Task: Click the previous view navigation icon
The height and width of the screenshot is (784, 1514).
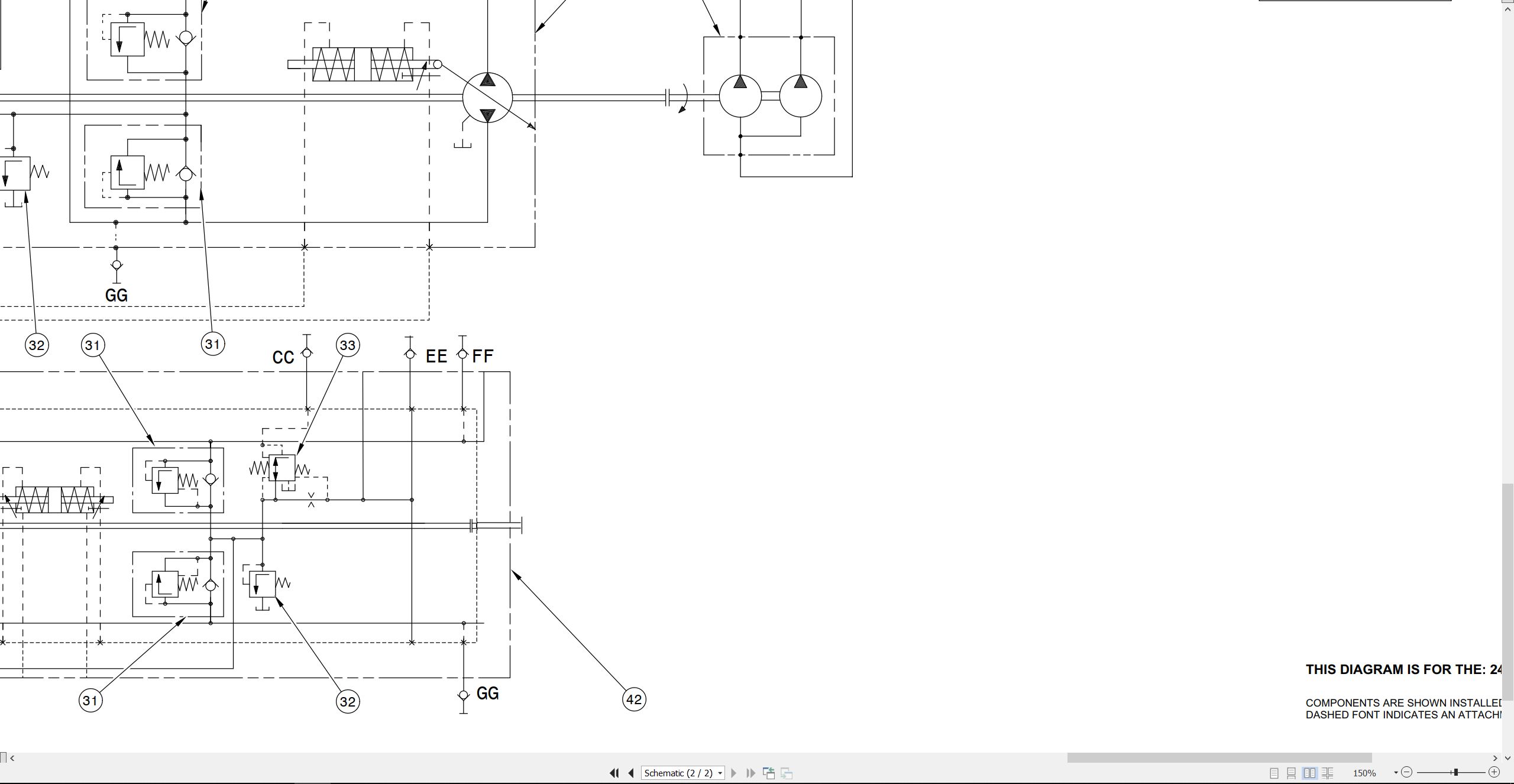Action: click(x=769, y=773)
